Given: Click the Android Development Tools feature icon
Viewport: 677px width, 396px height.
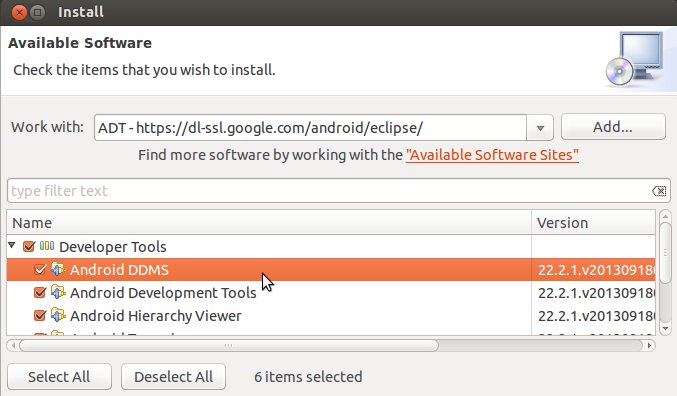Looking at the screenshot, I should [58, 292].
